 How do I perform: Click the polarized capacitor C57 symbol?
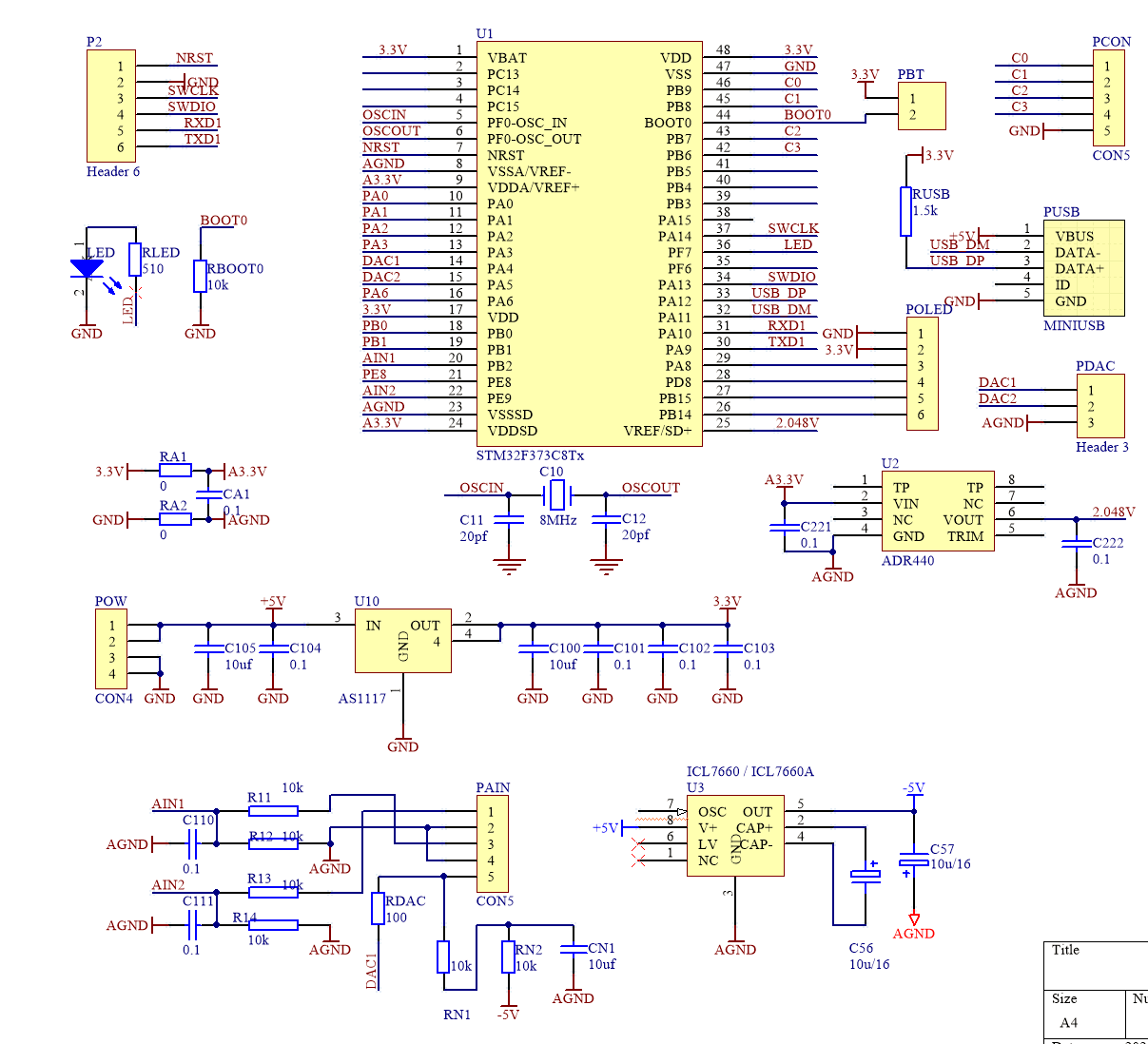click(x=914, y=859)
